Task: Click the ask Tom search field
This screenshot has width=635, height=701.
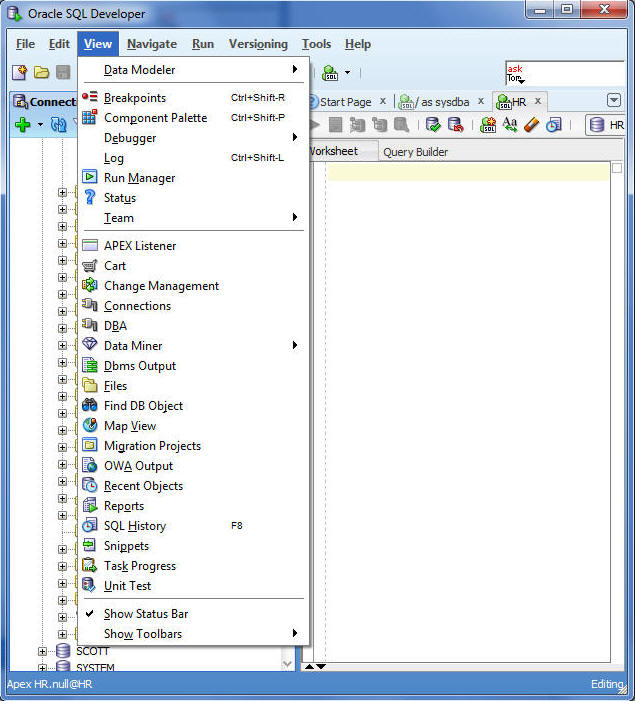Action: click(x=563, y=73)
